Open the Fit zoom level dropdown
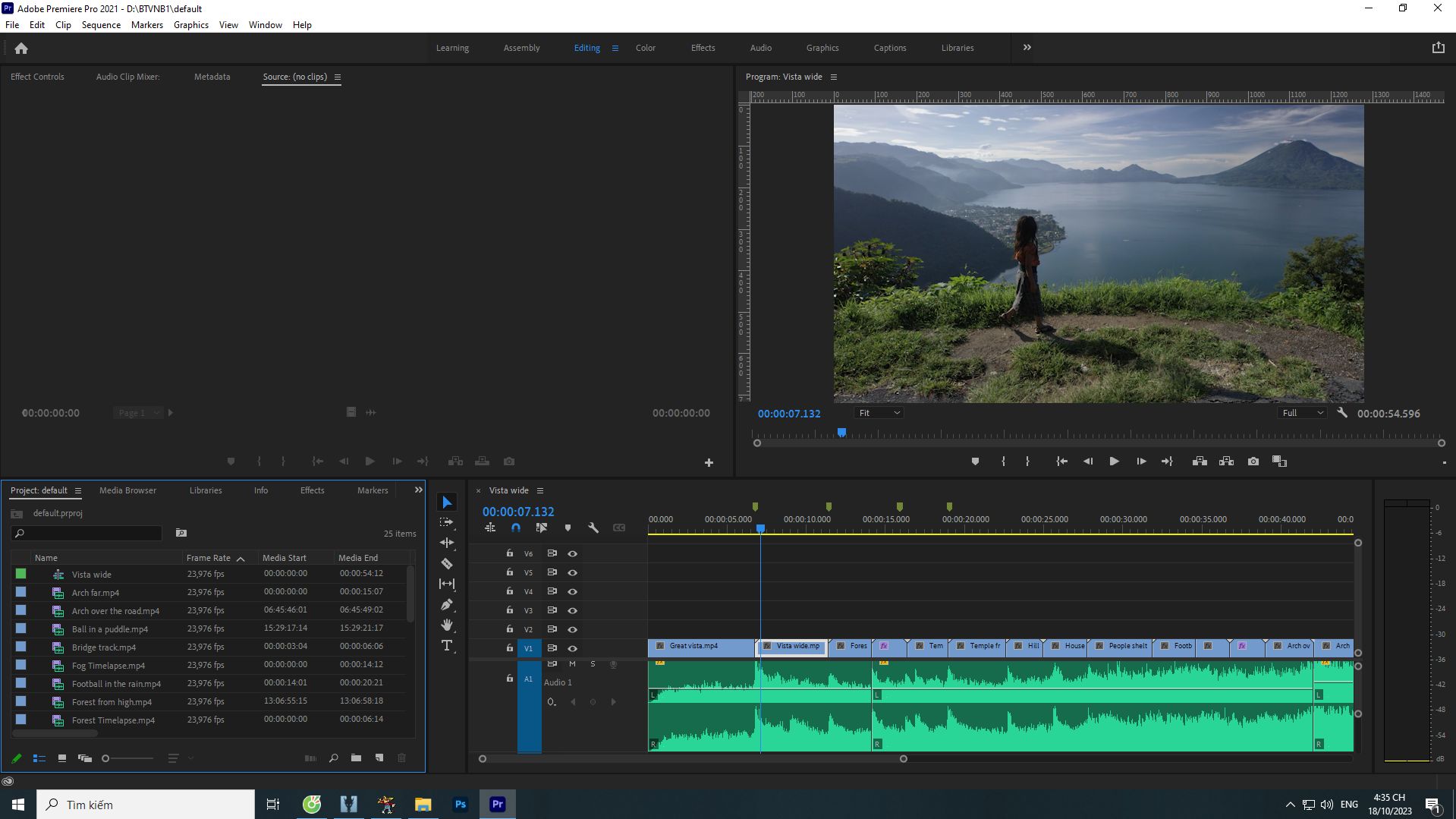 [x=879, y=413]
